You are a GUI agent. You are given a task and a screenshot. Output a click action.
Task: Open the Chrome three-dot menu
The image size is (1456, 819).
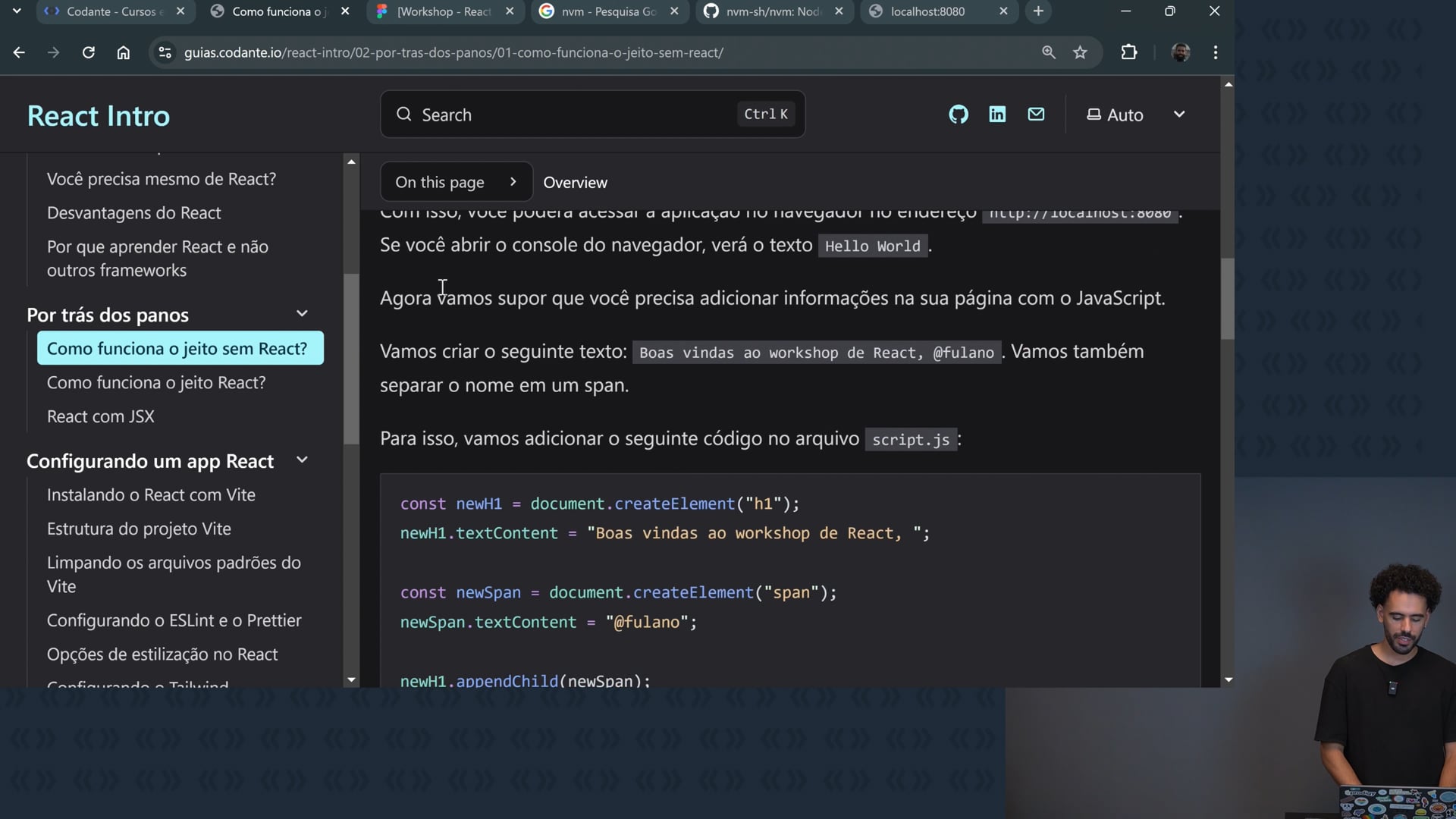pyautogui.click(x=1216, y=52)
